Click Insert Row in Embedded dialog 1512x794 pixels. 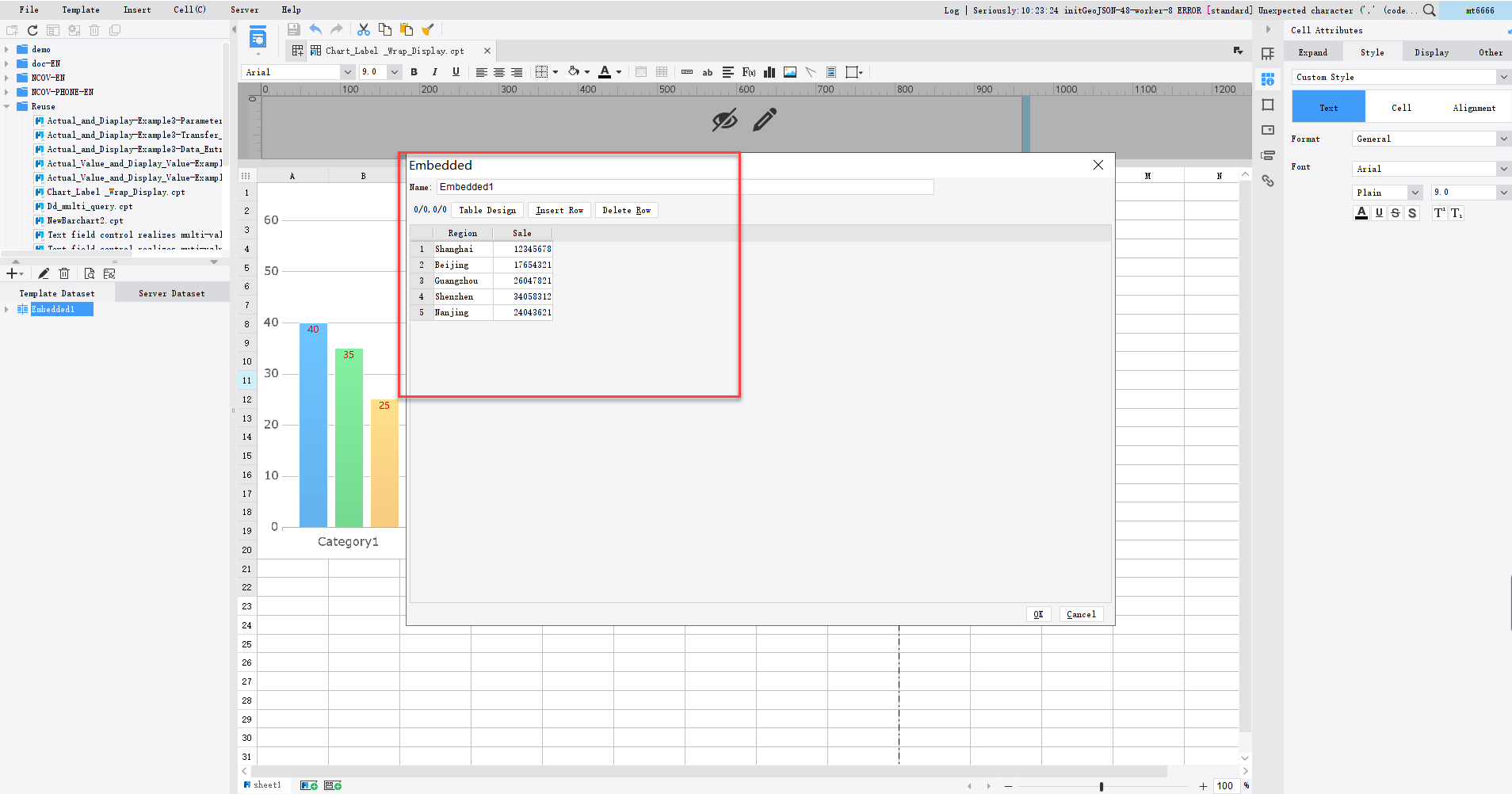point(559,210)
